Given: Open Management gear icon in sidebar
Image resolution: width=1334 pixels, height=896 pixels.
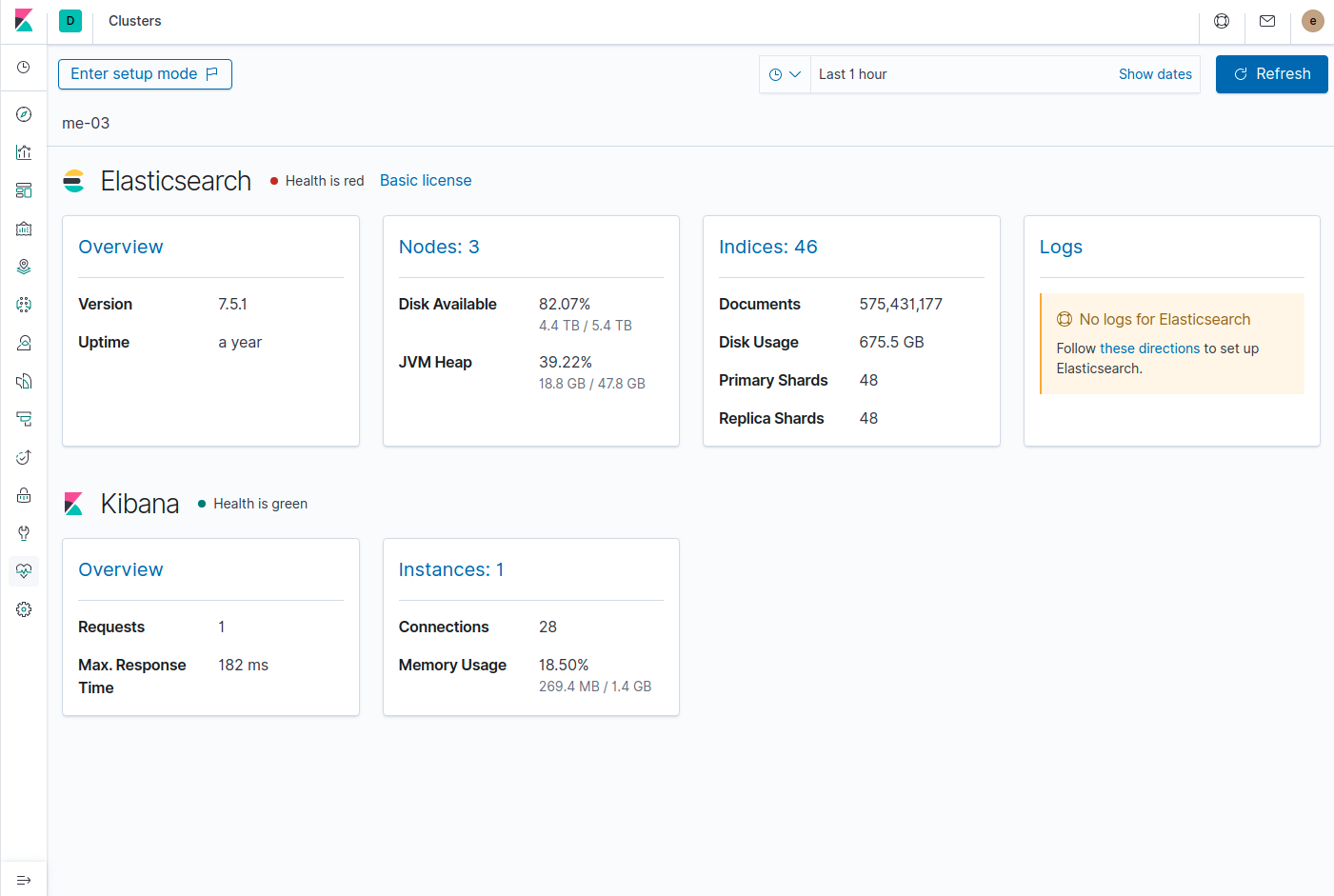Looking at the screenshot, I should [24, 609].
